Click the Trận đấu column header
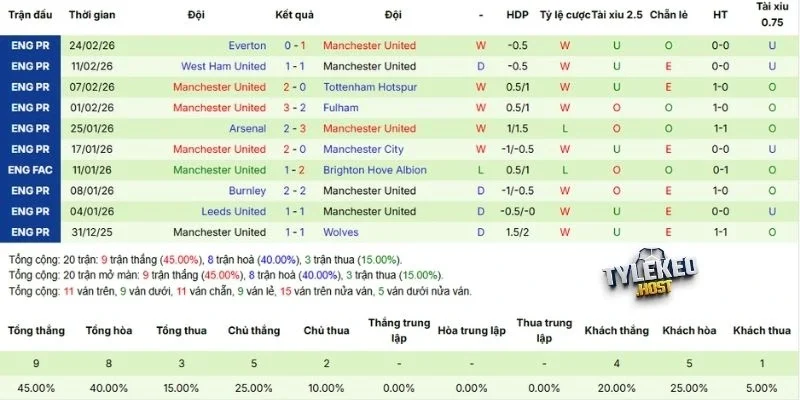Screen dimensions: 800x400 pos(30,16)
